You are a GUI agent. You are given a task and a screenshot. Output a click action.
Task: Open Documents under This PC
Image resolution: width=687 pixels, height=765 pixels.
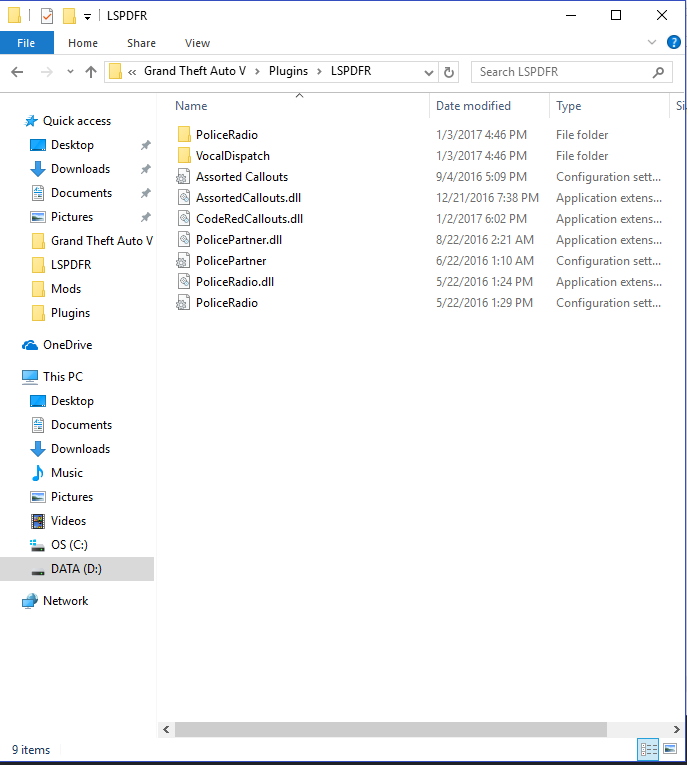(81, 425)
